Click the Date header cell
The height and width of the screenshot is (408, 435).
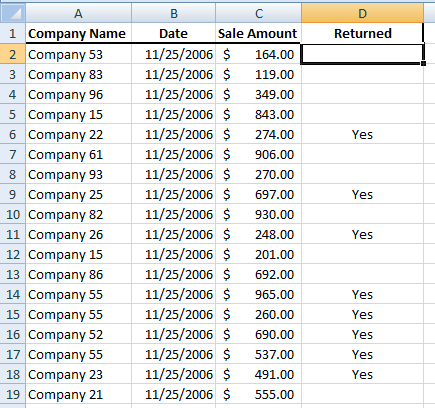(x=174, y=33)
